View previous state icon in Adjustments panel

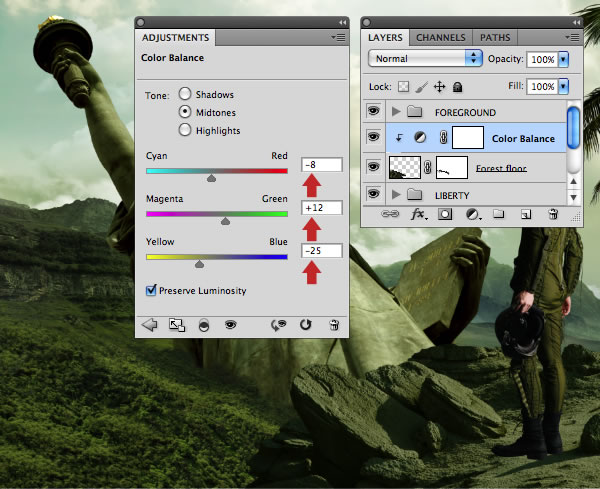[279, 325]
